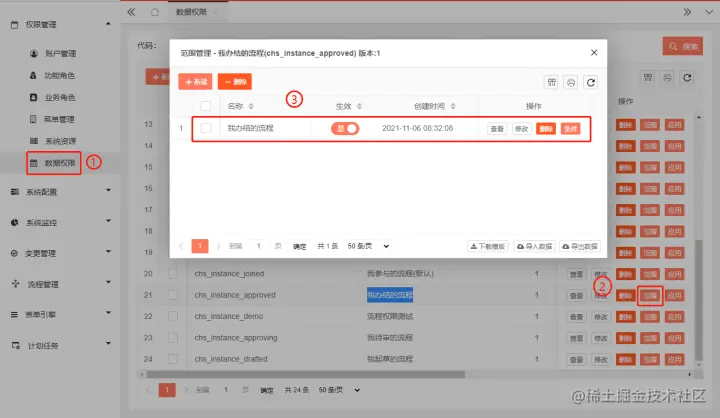Click the 下载模板 button in the dialog

click(x=487, y=246)
